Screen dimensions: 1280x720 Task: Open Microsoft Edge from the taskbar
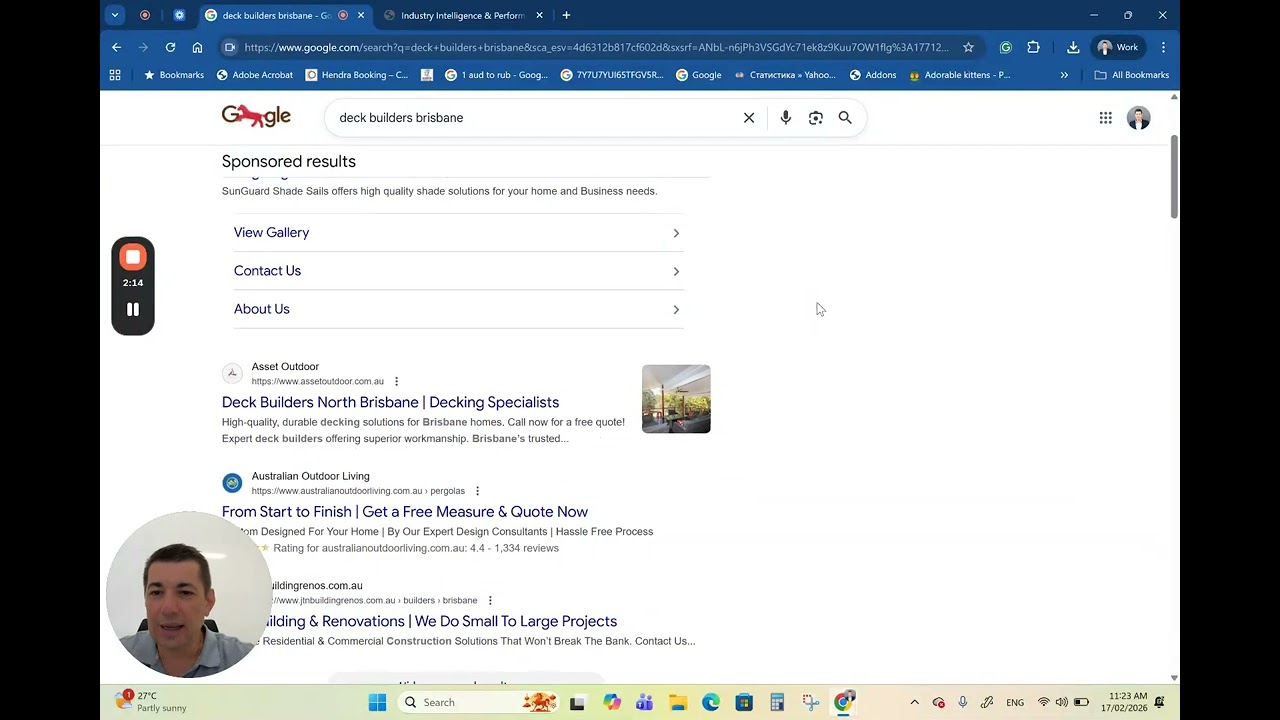coord(711,702)
